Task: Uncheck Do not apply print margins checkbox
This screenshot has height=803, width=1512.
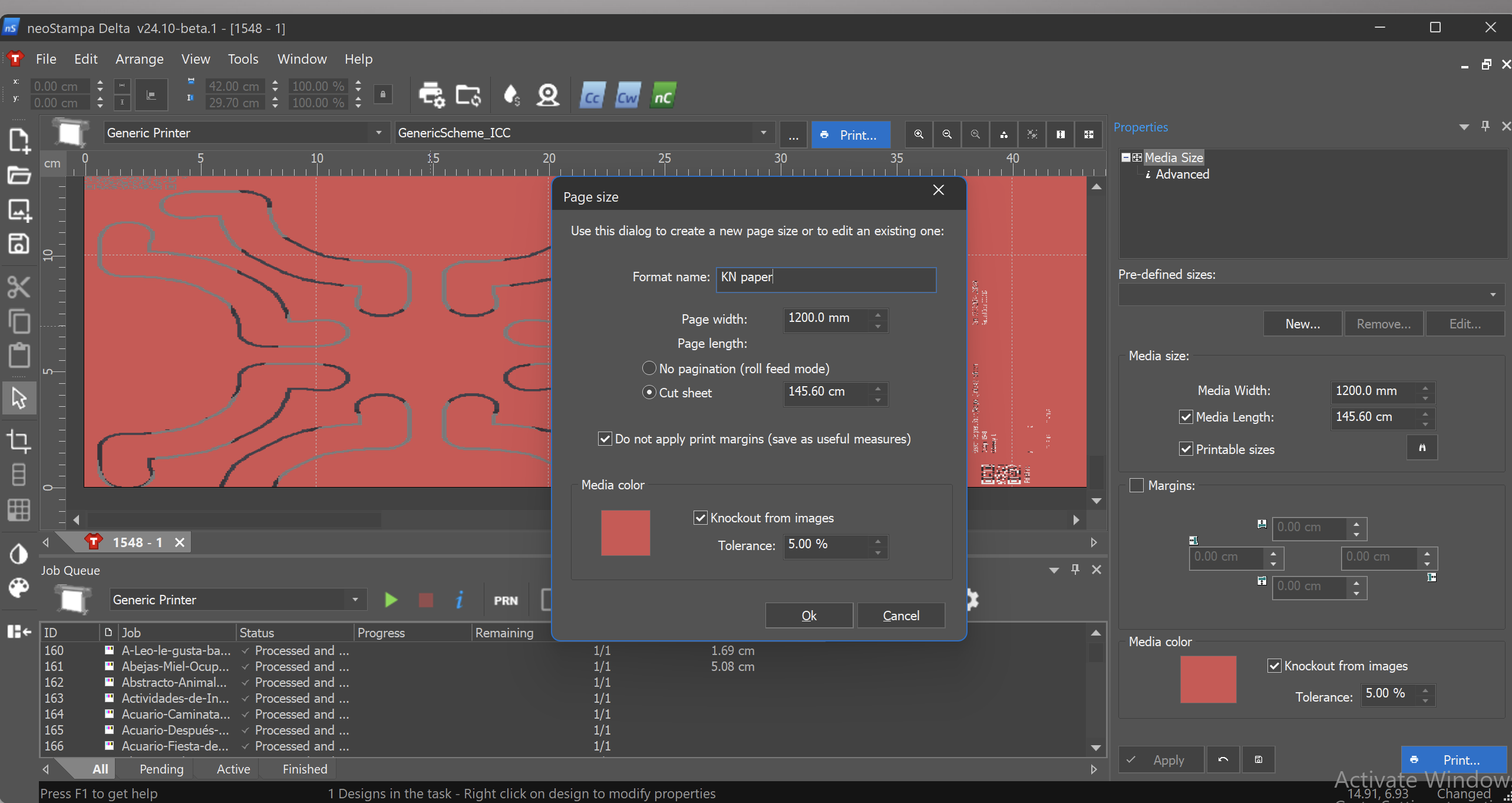Action: [605, 439]
